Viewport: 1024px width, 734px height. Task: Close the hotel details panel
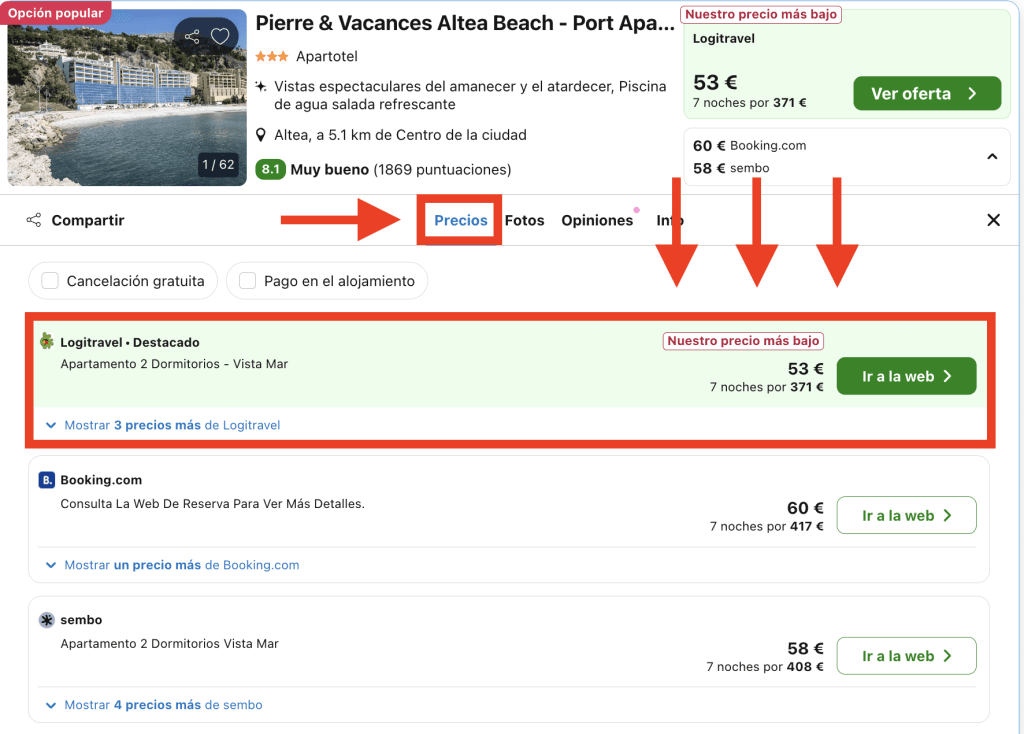(993, 220)
